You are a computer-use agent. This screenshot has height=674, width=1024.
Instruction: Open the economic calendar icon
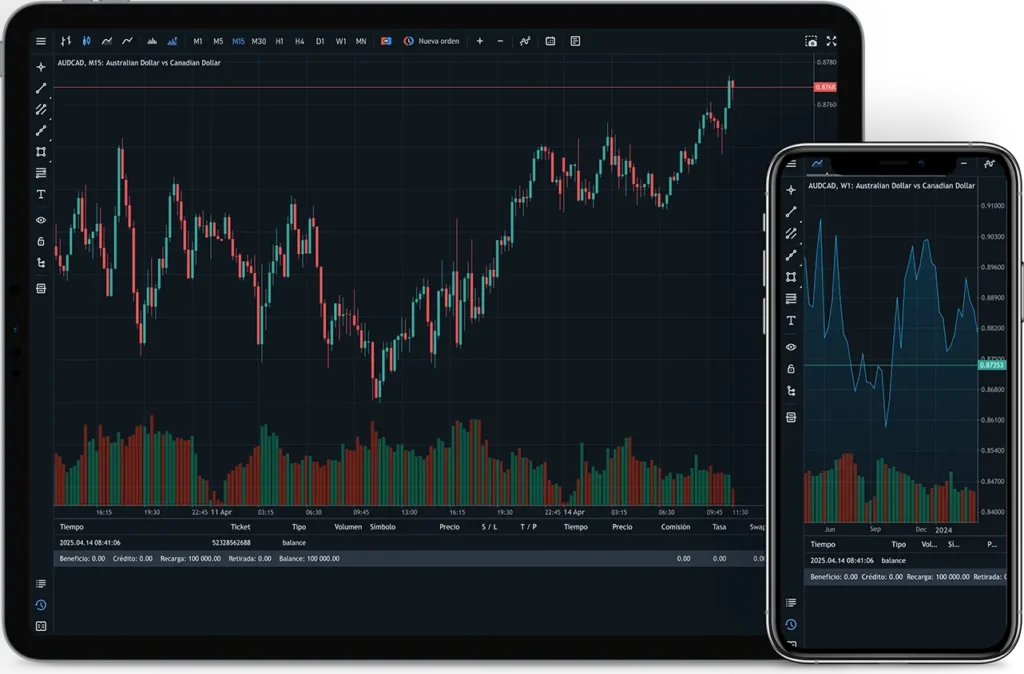pos(551,41)
